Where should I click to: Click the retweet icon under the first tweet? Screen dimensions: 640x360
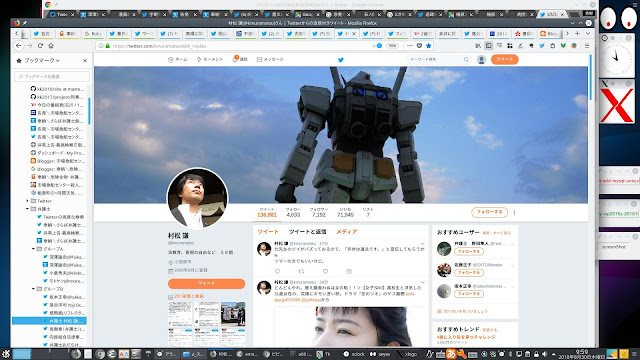[301, 271]
